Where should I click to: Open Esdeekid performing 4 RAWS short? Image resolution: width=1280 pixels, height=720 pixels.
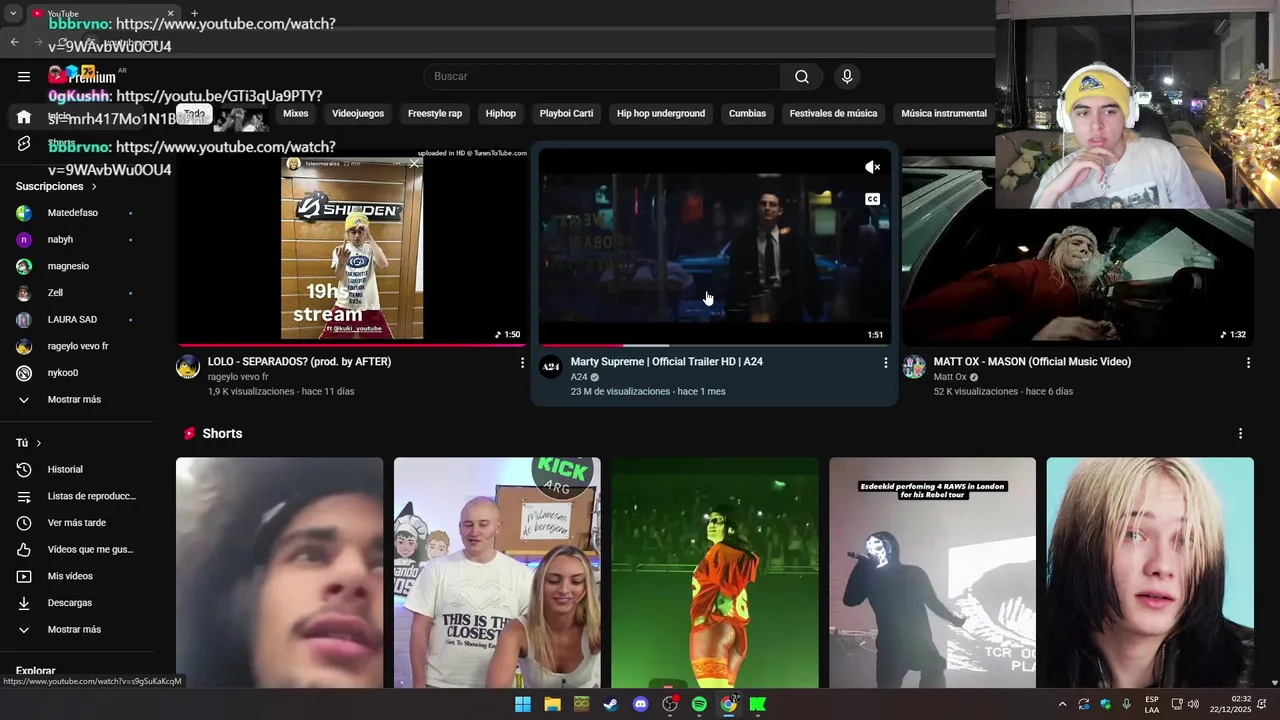932,573
